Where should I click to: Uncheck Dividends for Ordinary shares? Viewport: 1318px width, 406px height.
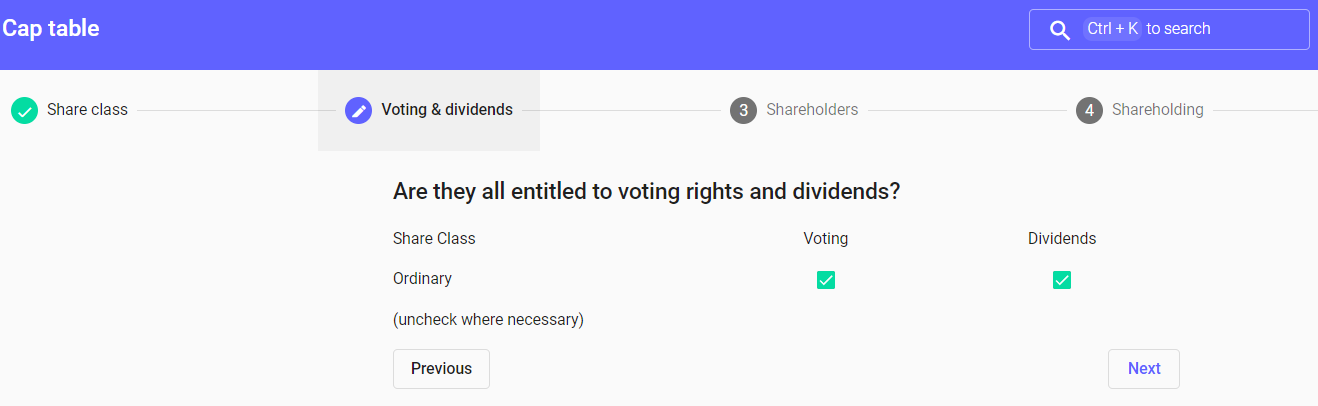[x=1062, y=280]
